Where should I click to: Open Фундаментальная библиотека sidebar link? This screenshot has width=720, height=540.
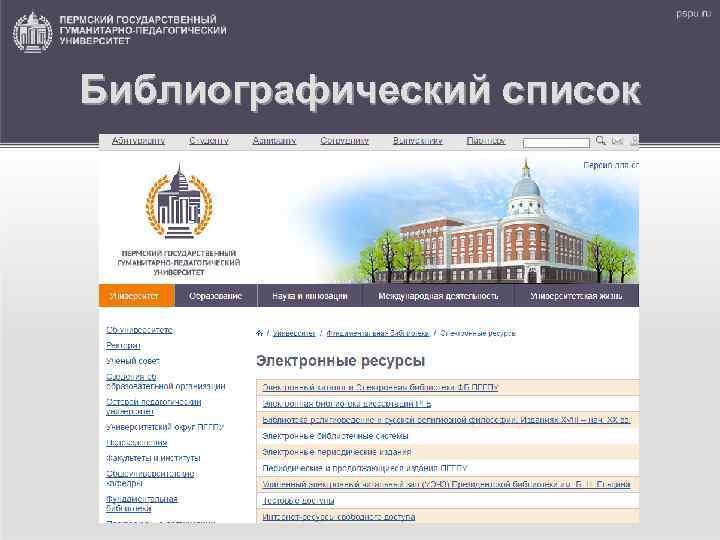(141, 503)
